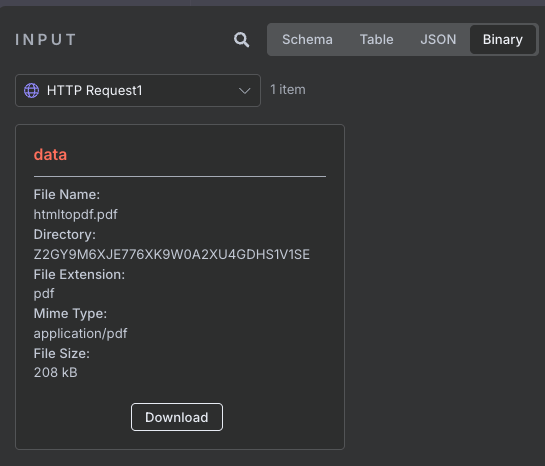
Task: Click the 208 kB file size value
Action: pyautogui.click(x=56, y=373)
